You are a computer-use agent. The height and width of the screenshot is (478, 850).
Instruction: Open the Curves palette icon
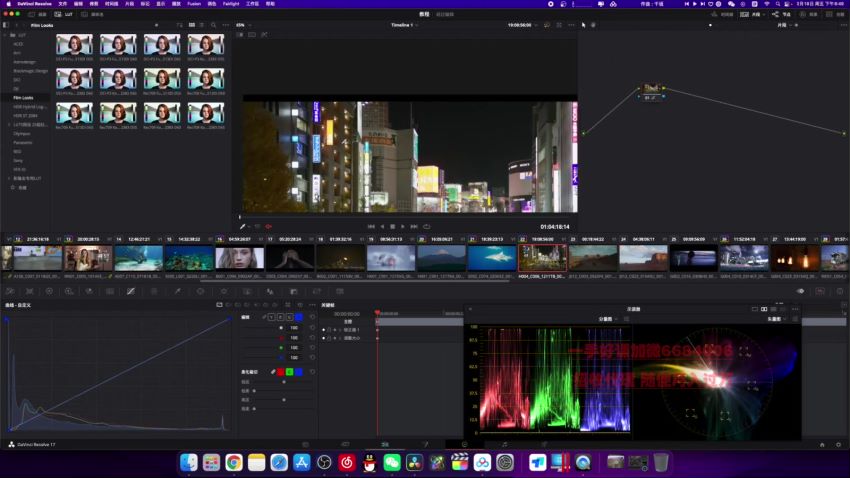click(x=131, y=292)
